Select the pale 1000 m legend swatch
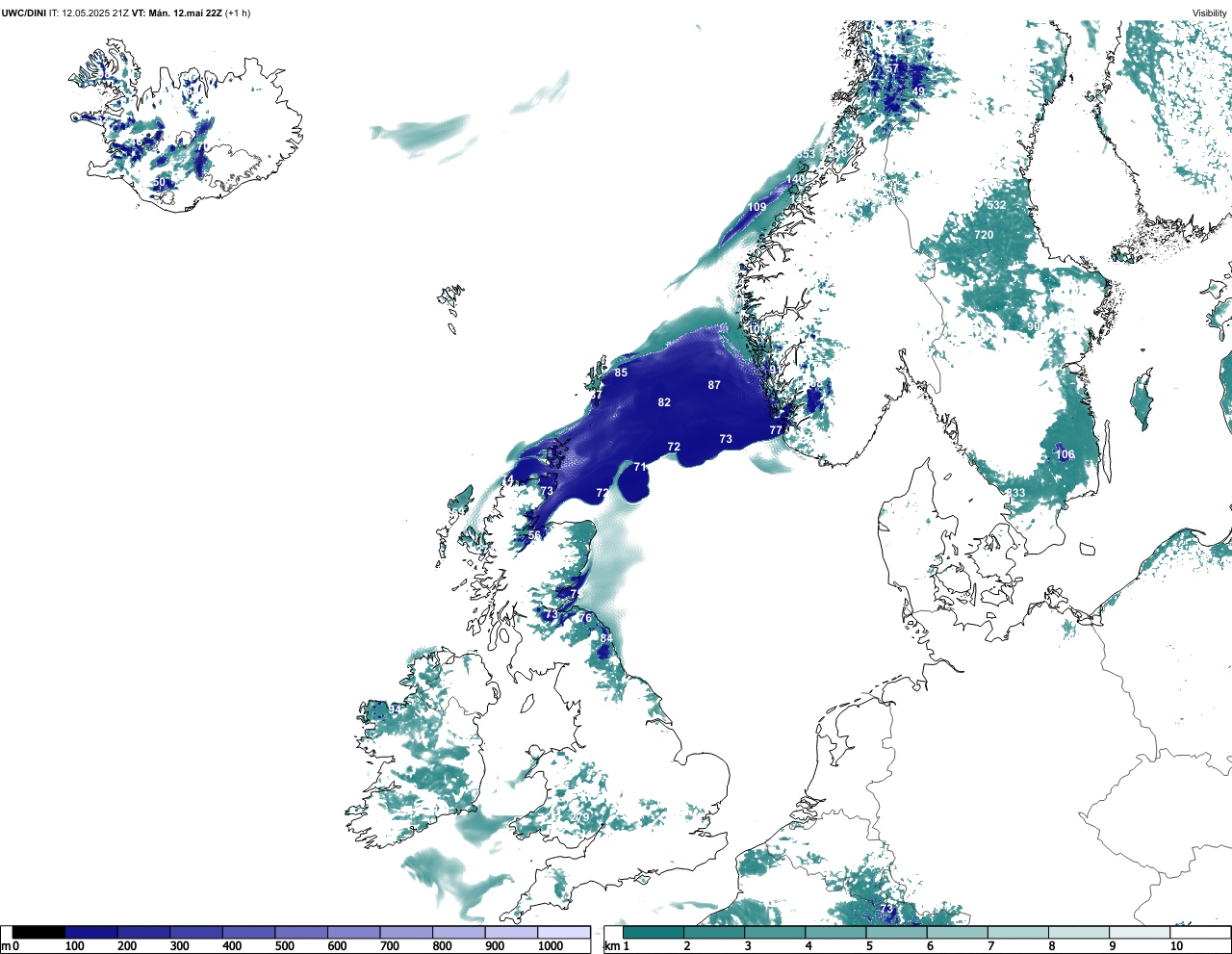This screenshot has height=954, width=1232. click(564, 932)
